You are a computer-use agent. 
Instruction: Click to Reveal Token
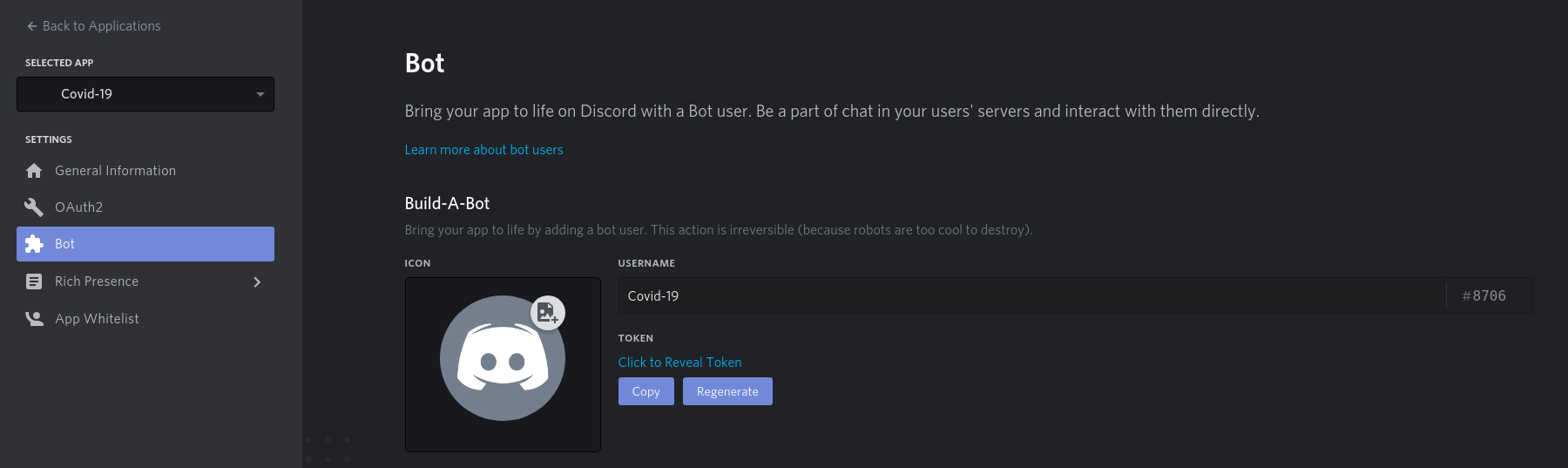point(679,363)
